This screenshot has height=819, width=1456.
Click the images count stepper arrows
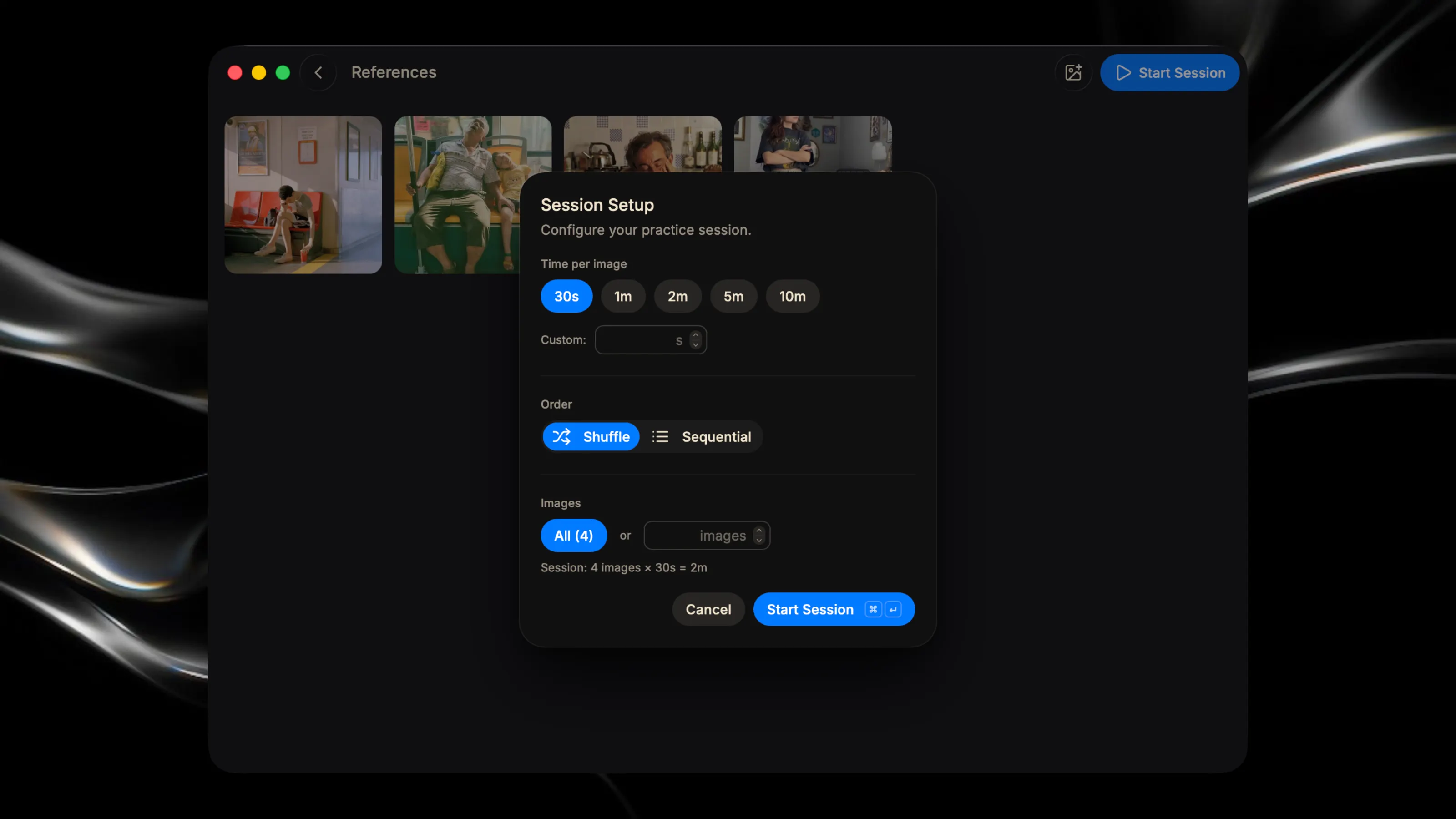tap(759, 535)
